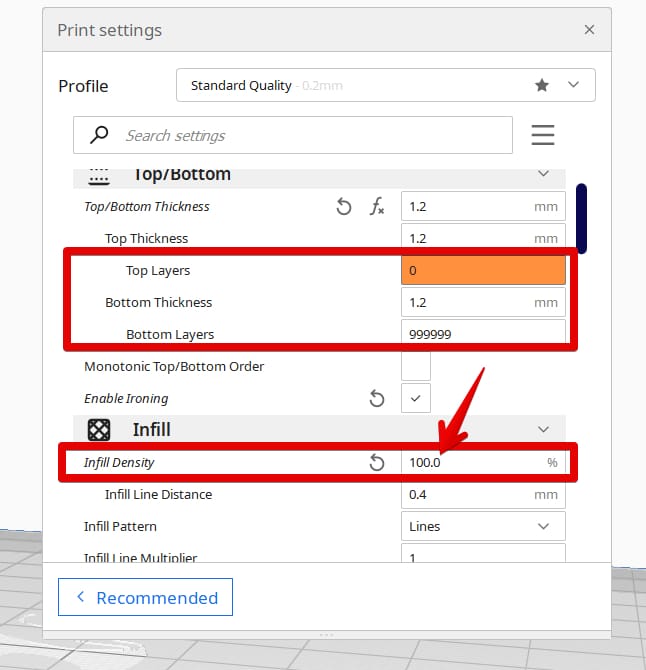The image size is (646, 670).
Task: Click the Bottom Layers setting label
Action: click(x=170, y=334)
